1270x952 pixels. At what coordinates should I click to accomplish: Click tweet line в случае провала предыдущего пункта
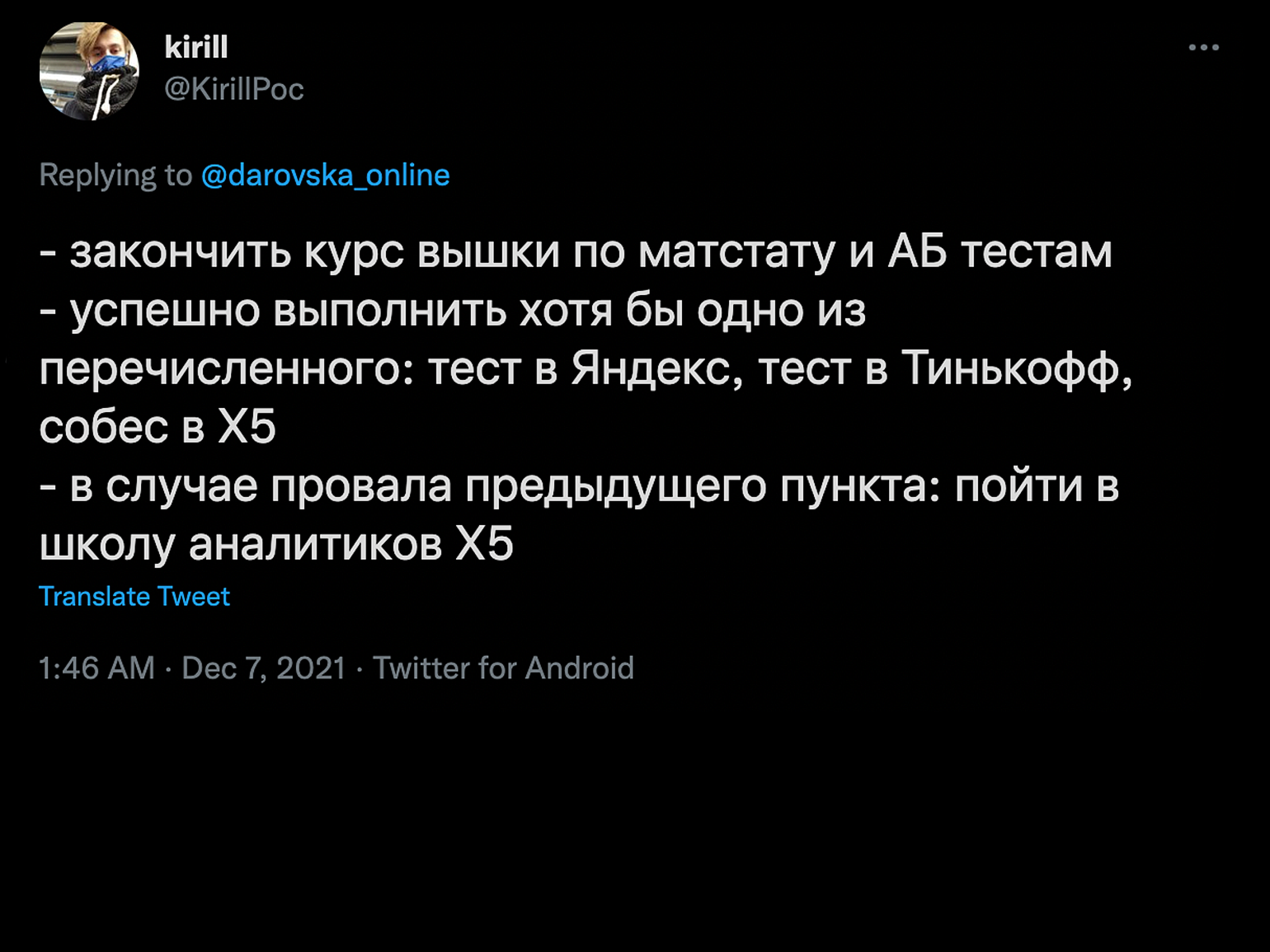click(579, 486)
